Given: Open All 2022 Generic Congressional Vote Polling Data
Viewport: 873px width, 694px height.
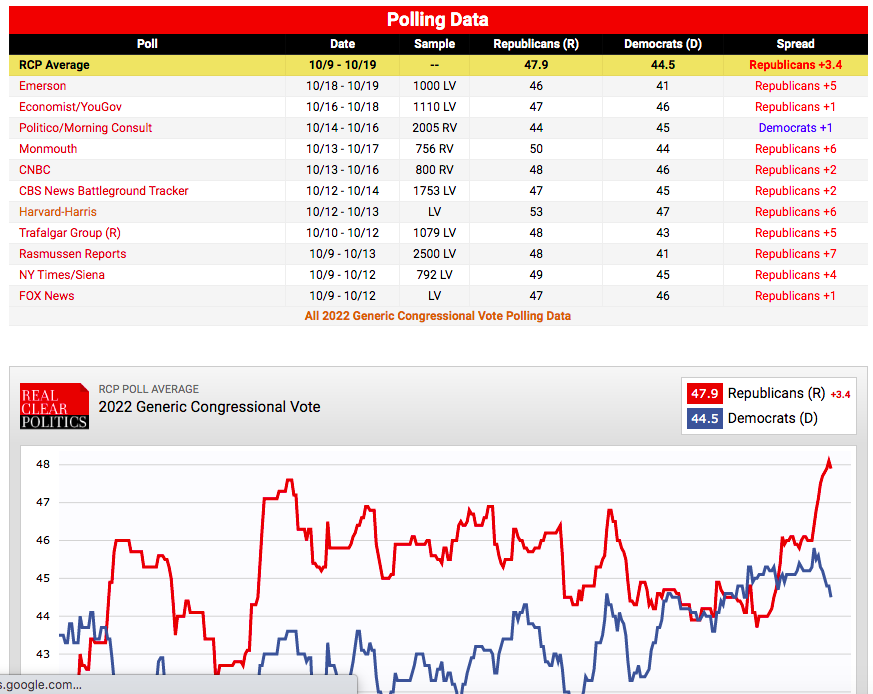Looking at the screenshot, I should [x=438, y=316].
